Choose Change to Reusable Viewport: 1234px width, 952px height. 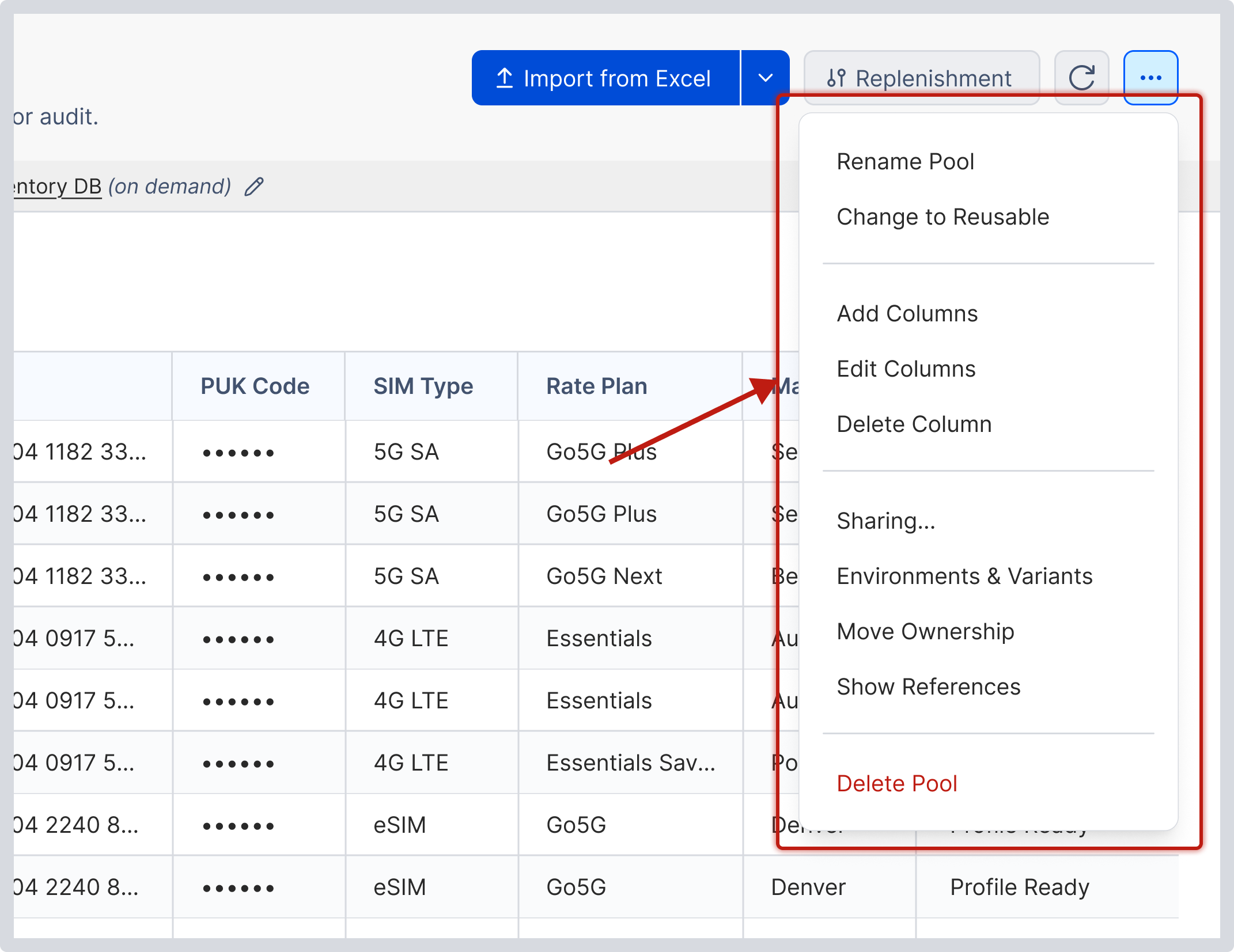coord(988,217)
